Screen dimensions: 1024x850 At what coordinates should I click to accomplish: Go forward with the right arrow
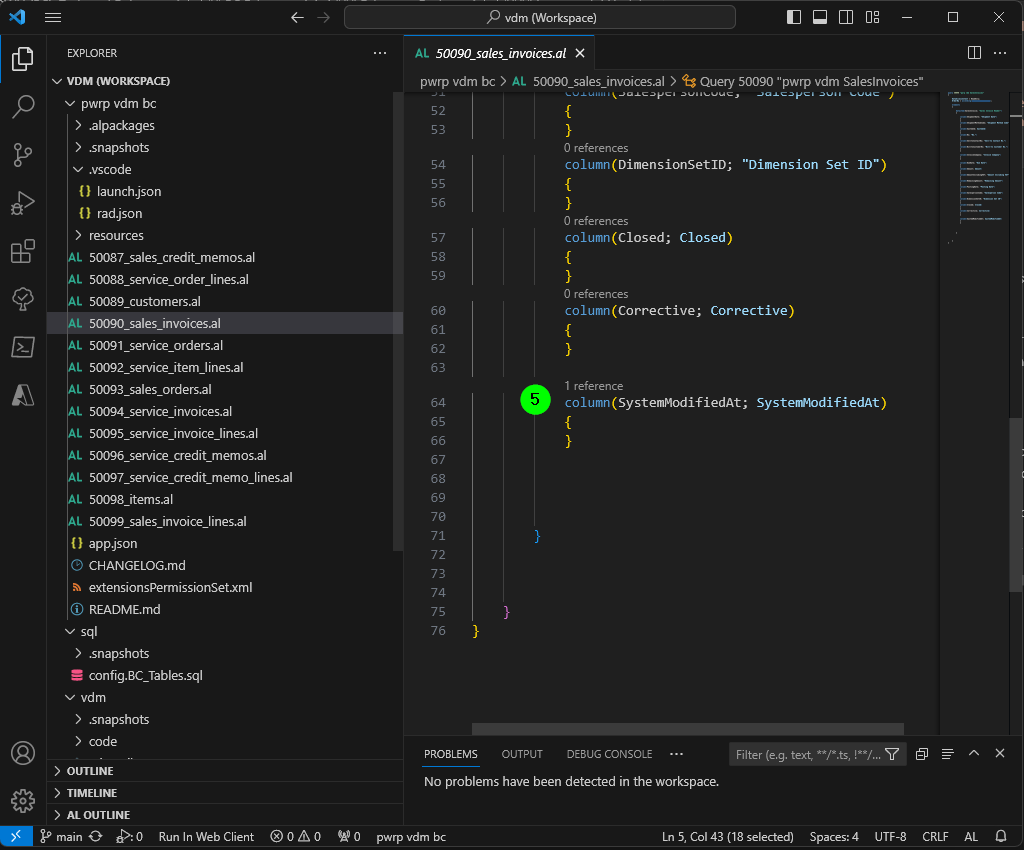tap(323, 18)
